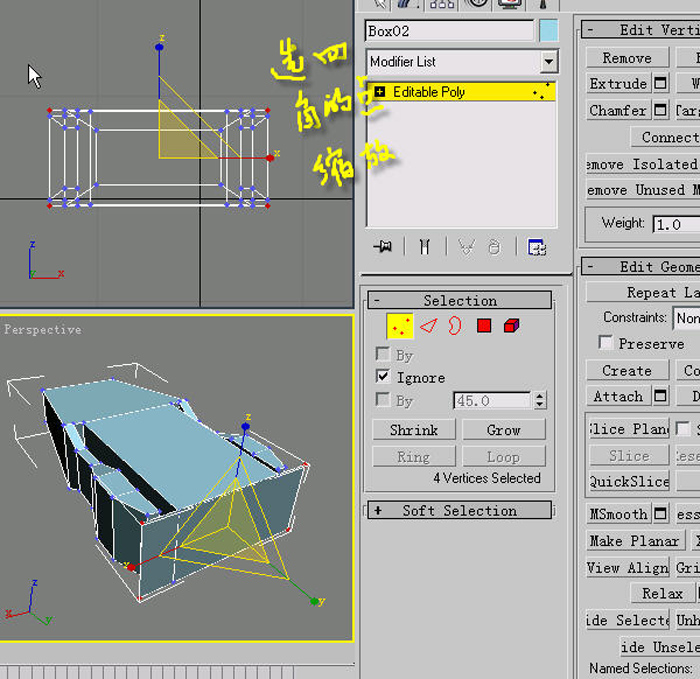700x679 pixels.
Task: Click the Loop button
Action: pyautogui.click(x=504, y=457)
